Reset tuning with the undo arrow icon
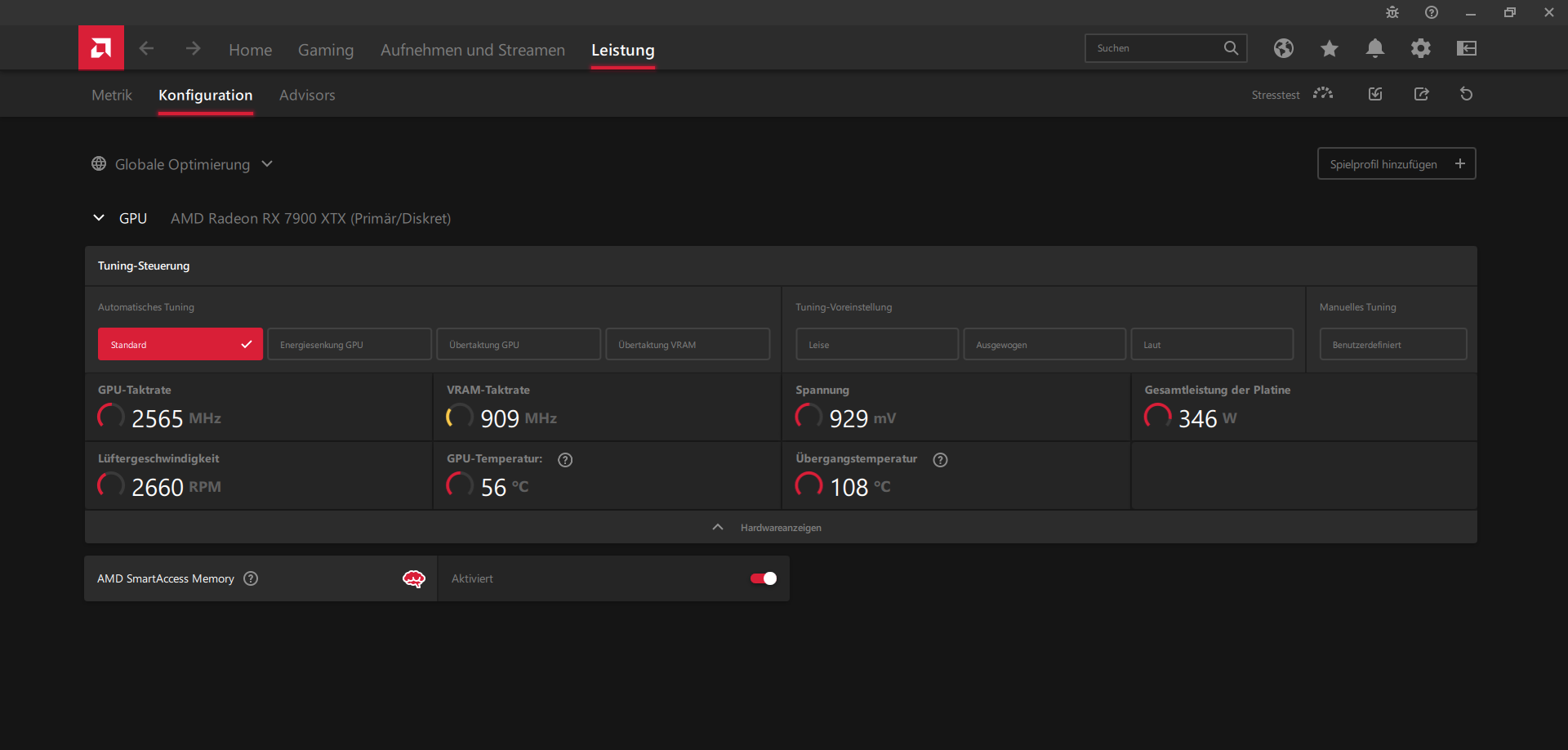 point(1467,94)
